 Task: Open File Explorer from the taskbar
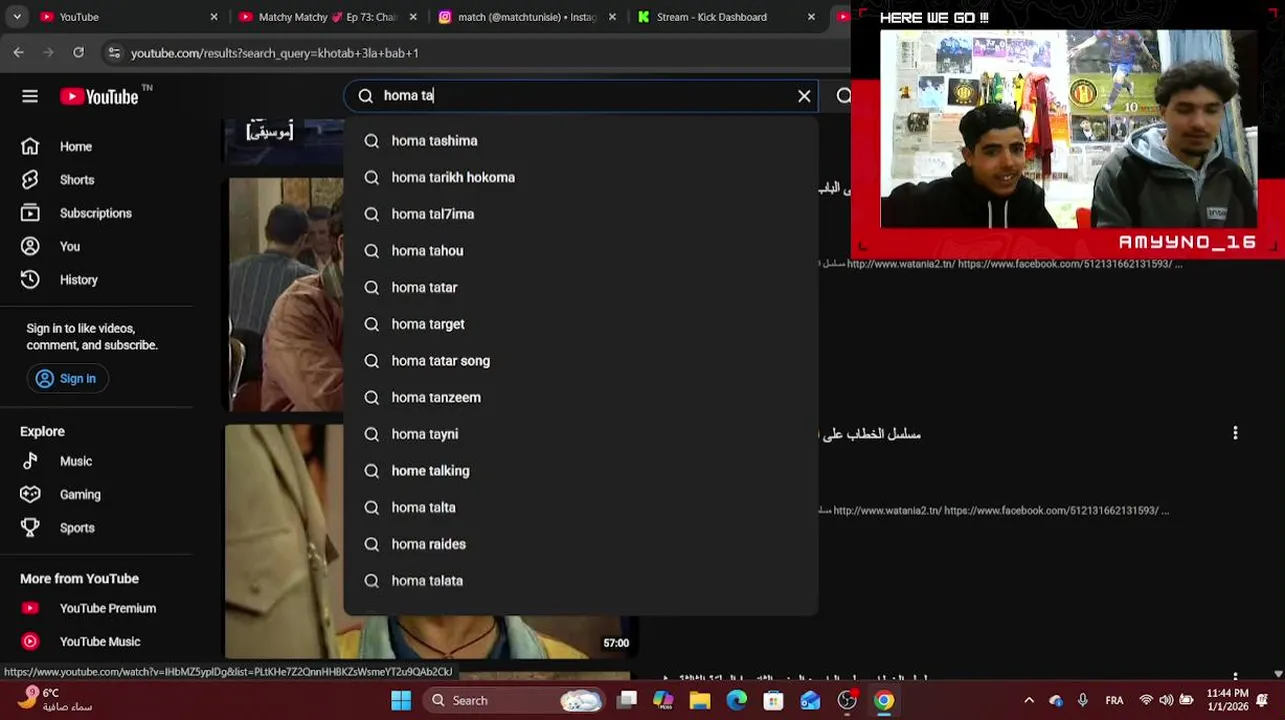pyautogui.click(x=700, y=700)
